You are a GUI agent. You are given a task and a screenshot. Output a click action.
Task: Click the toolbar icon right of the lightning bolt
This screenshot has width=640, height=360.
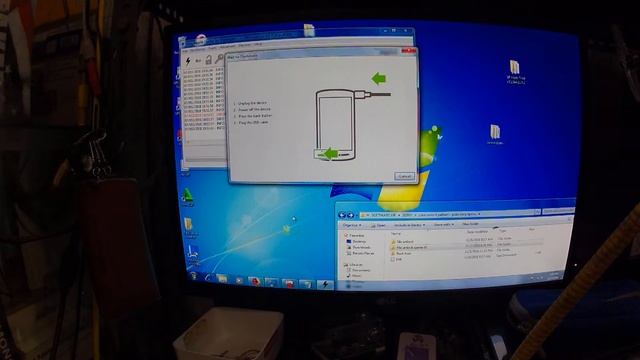(x=198, y=61)
